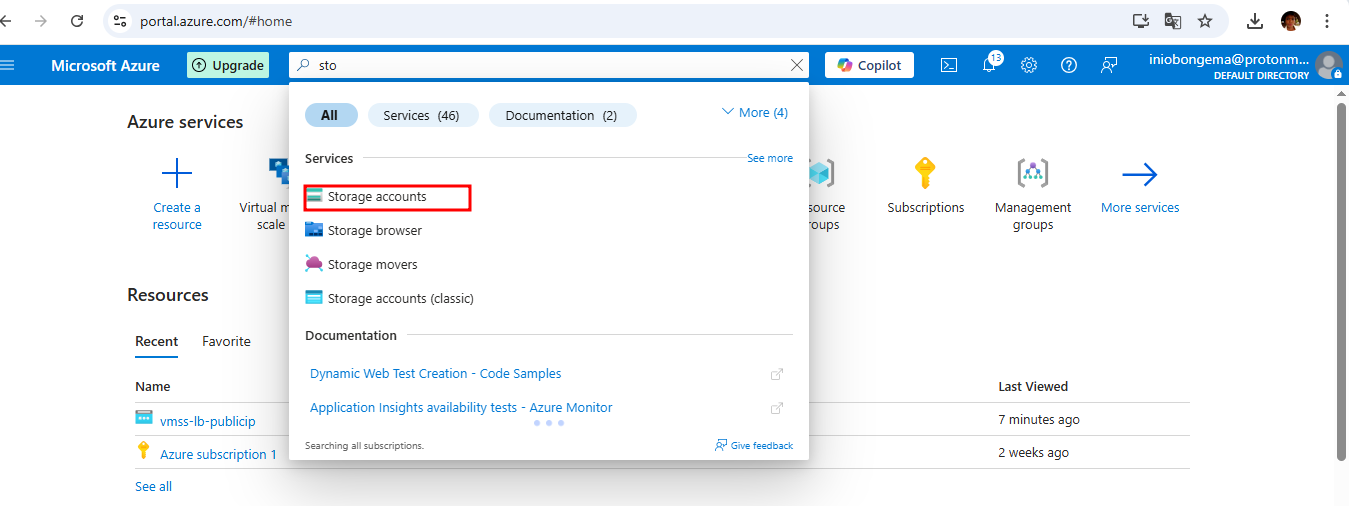This screenshot has height=506, width=1349.
Task: Open Azure subscription 1 resource
Action: pyautogui.click(x=219, y=454)
